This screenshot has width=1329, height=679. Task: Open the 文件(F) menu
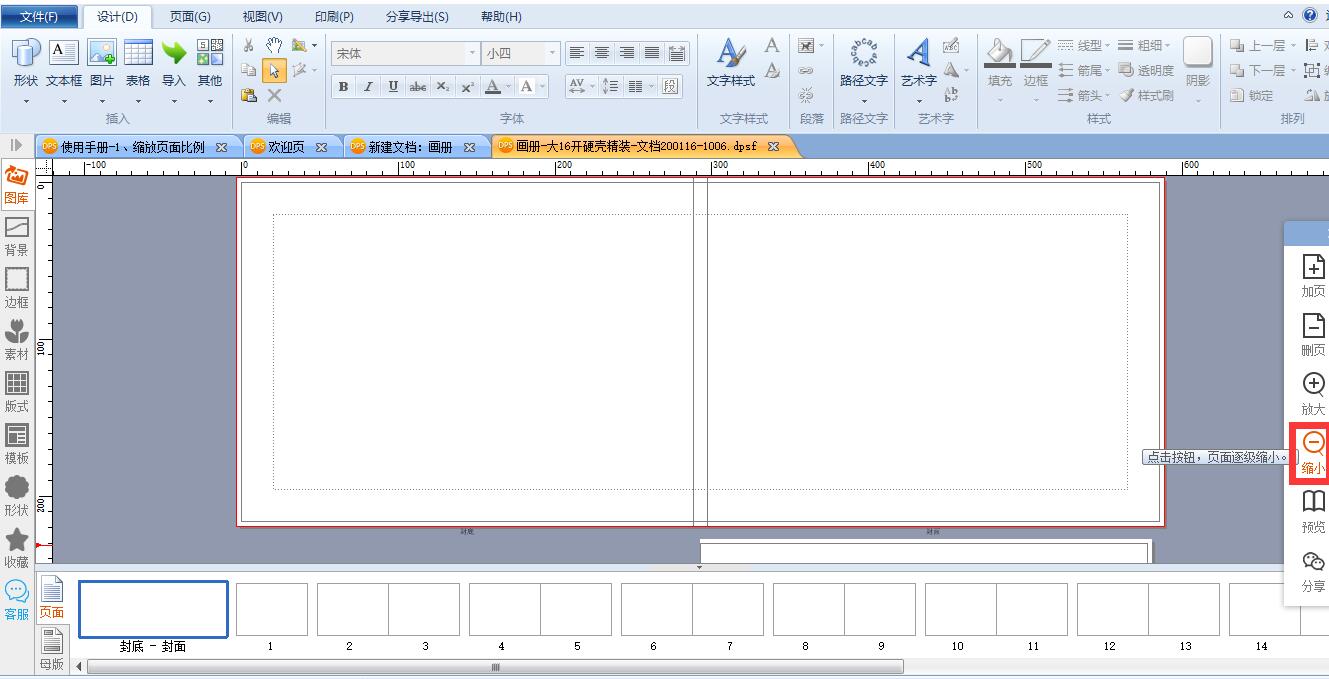tap(39, 17)
